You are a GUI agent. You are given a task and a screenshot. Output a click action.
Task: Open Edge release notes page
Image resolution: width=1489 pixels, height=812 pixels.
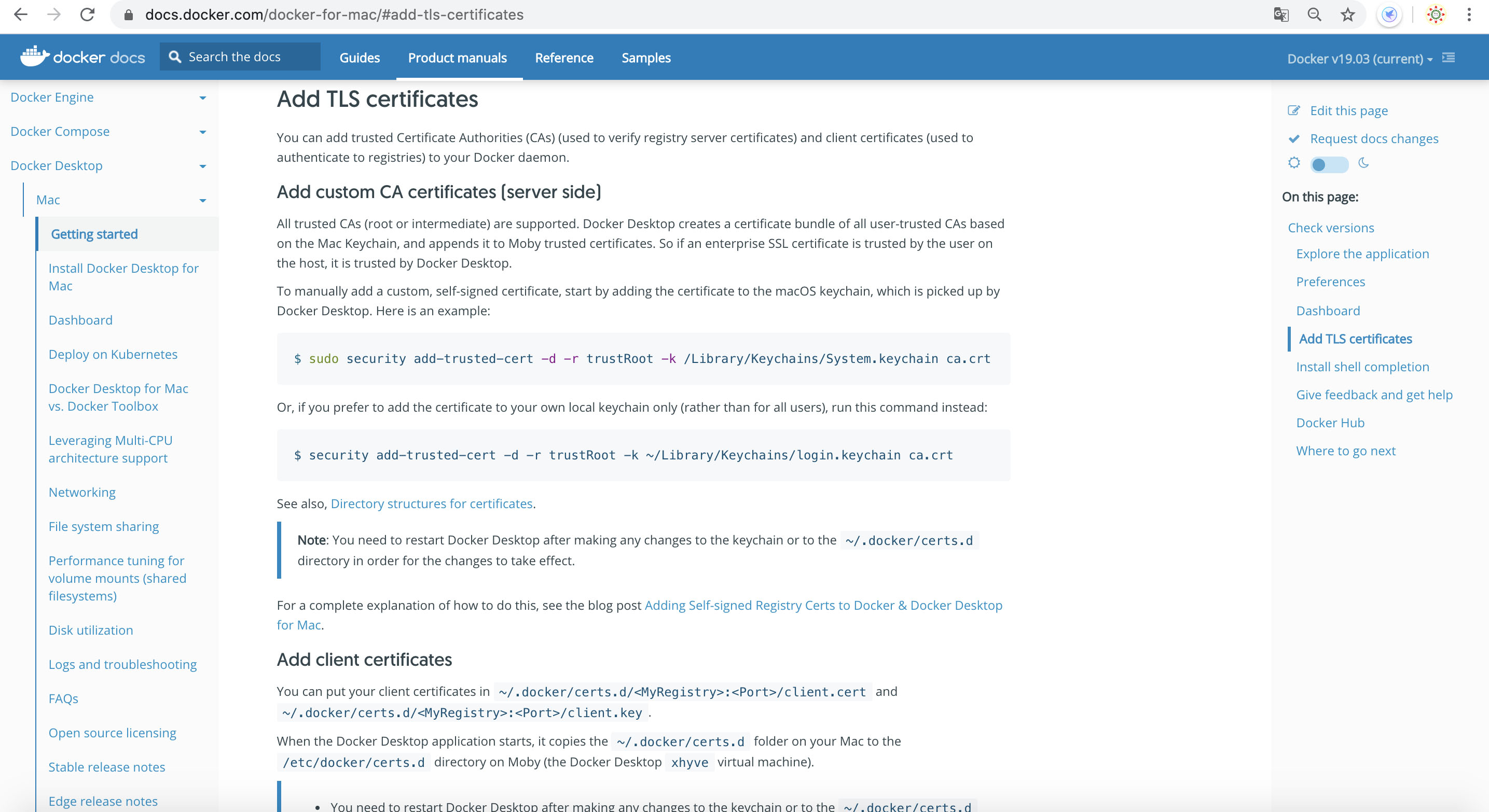tap(103, 801)
